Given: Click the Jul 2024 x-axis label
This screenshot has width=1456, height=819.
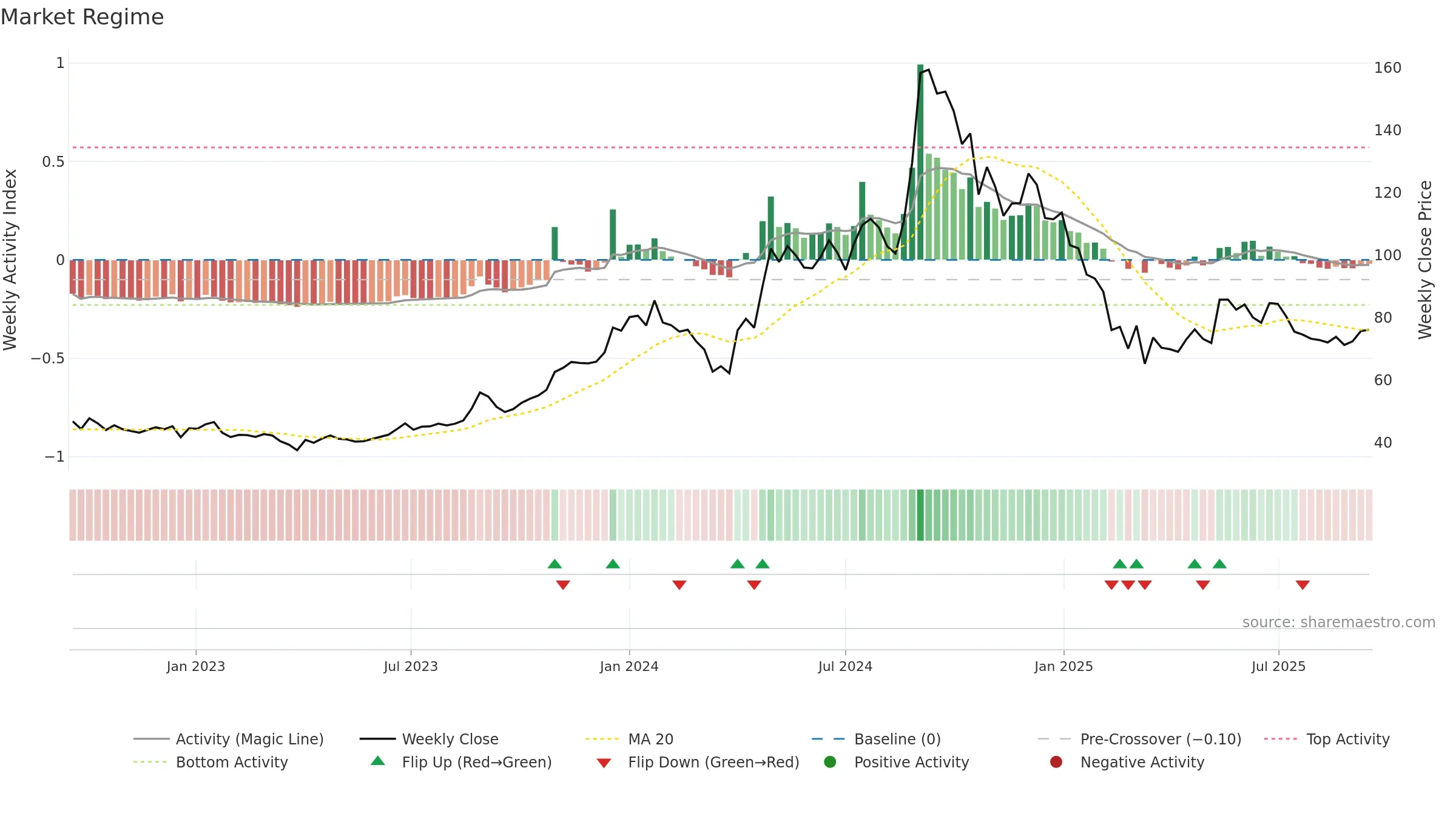Looking at the screenshot, I should pyautogui.click(x=845, y=666).
